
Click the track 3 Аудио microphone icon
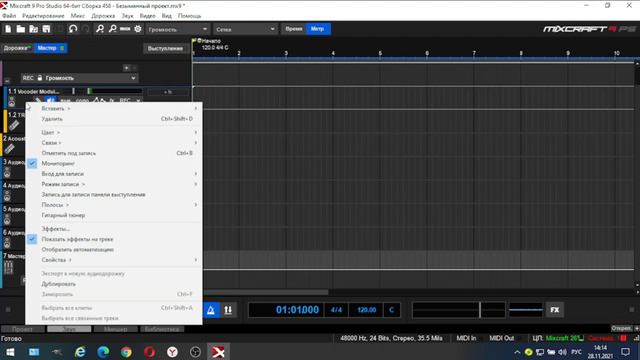pos(7,173)
